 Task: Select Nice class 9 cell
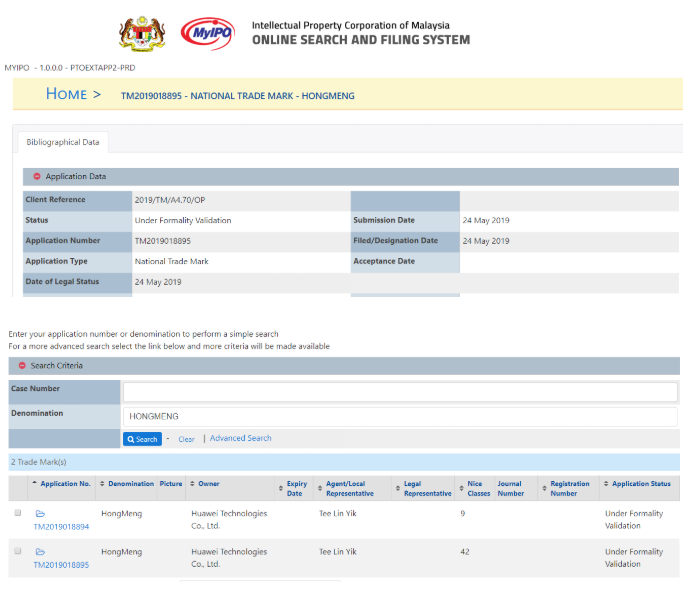click(463, 513)
